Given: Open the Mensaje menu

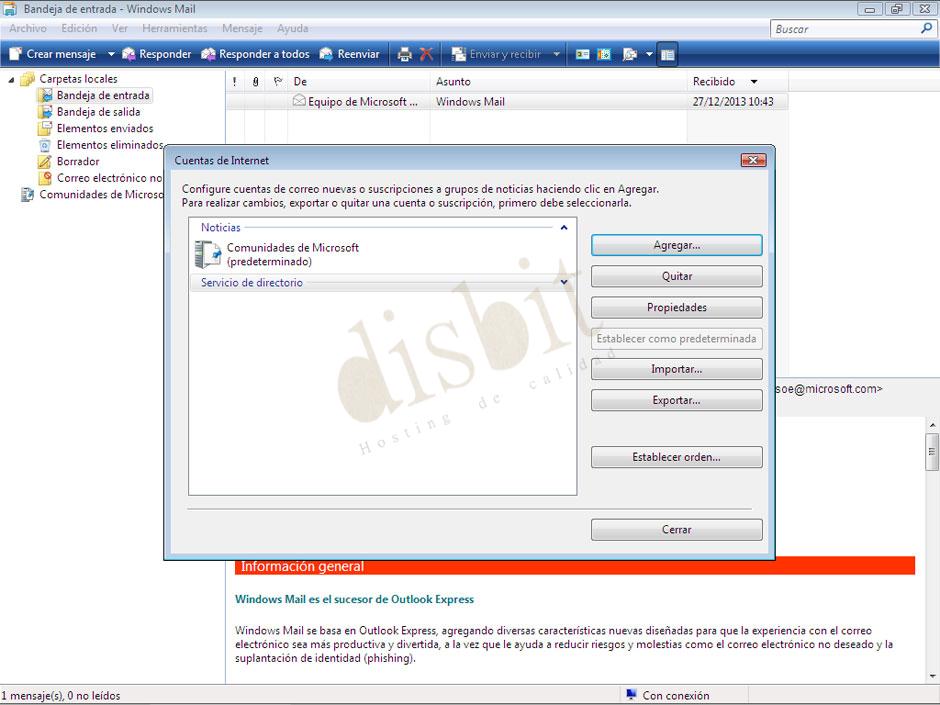Looking at the screenshot, I should pyautogui.click(x=242, y=28).
